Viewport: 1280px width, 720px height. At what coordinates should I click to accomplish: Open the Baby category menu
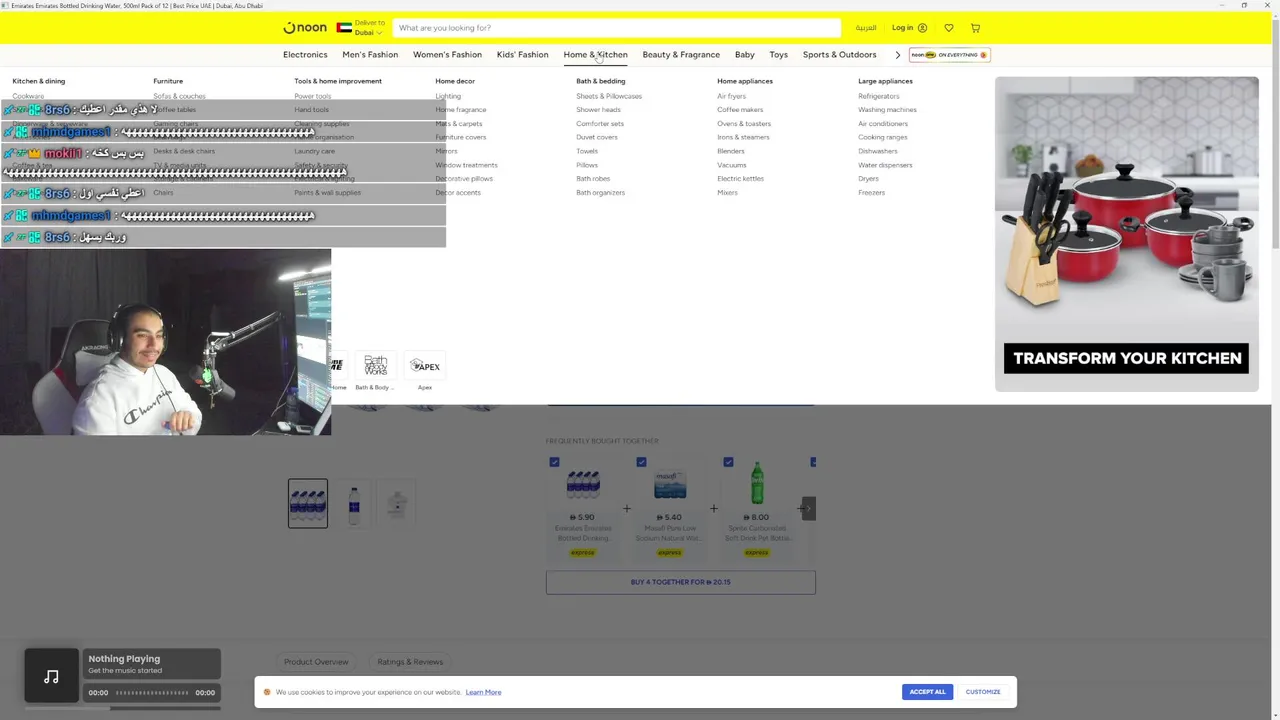tap(745, 55)
